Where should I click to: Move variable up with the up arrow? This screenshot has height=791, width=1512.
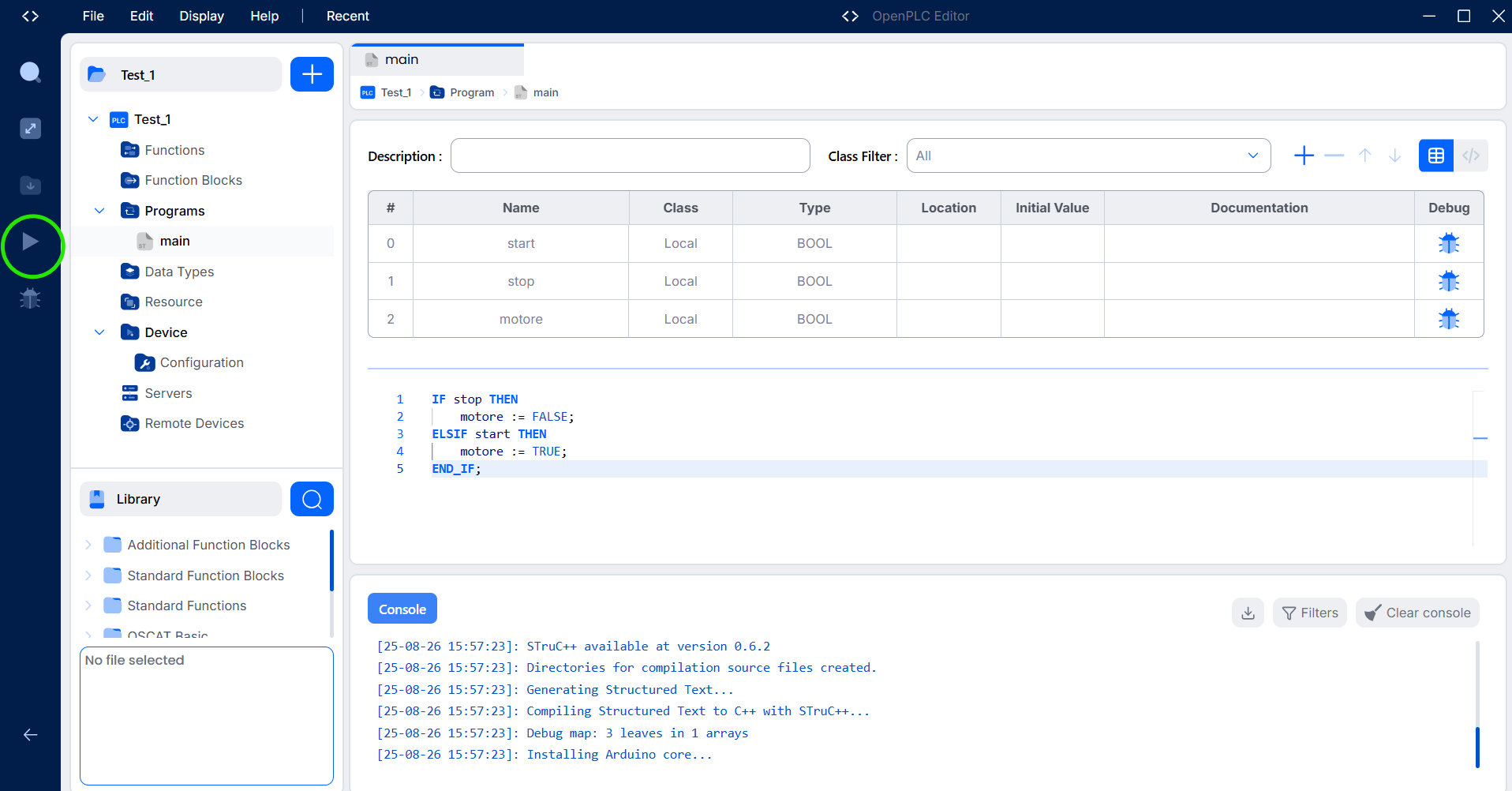coord(1365,156)
